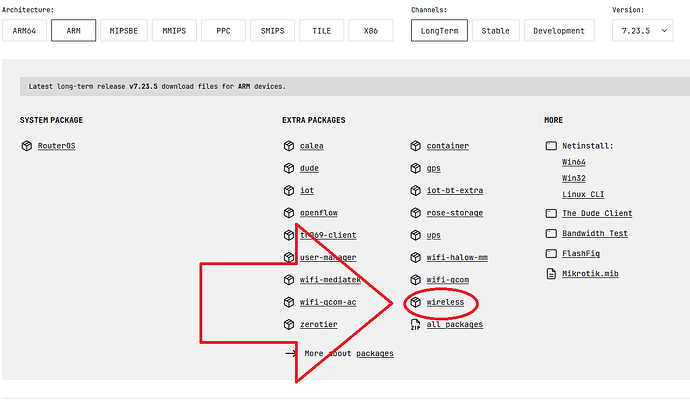Click the wifi-qcom package box icon
The image size is (690, 403).
pyautogui.click(x=415, y=280)
